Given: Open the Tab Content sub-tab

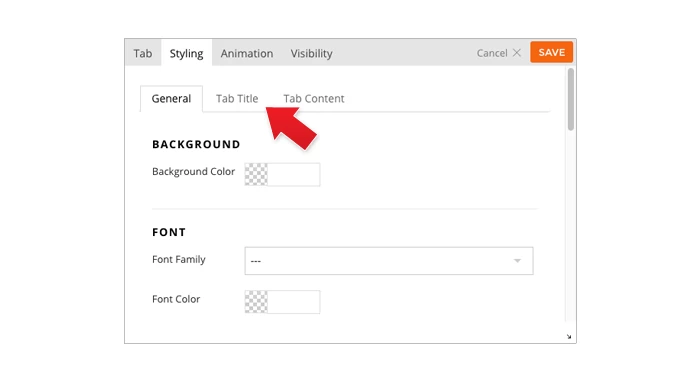Looking at the screenshot, I should pos(314,98).
